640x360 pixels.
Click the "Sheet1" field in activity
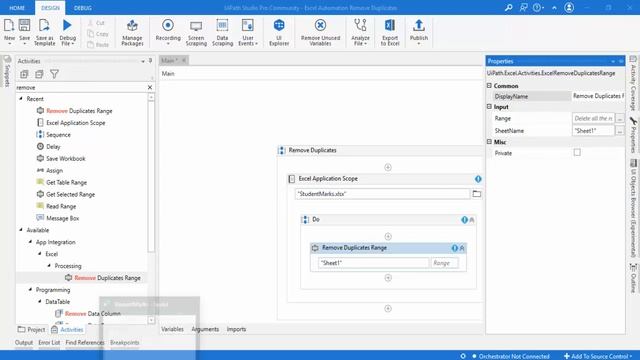click(373, 263)
